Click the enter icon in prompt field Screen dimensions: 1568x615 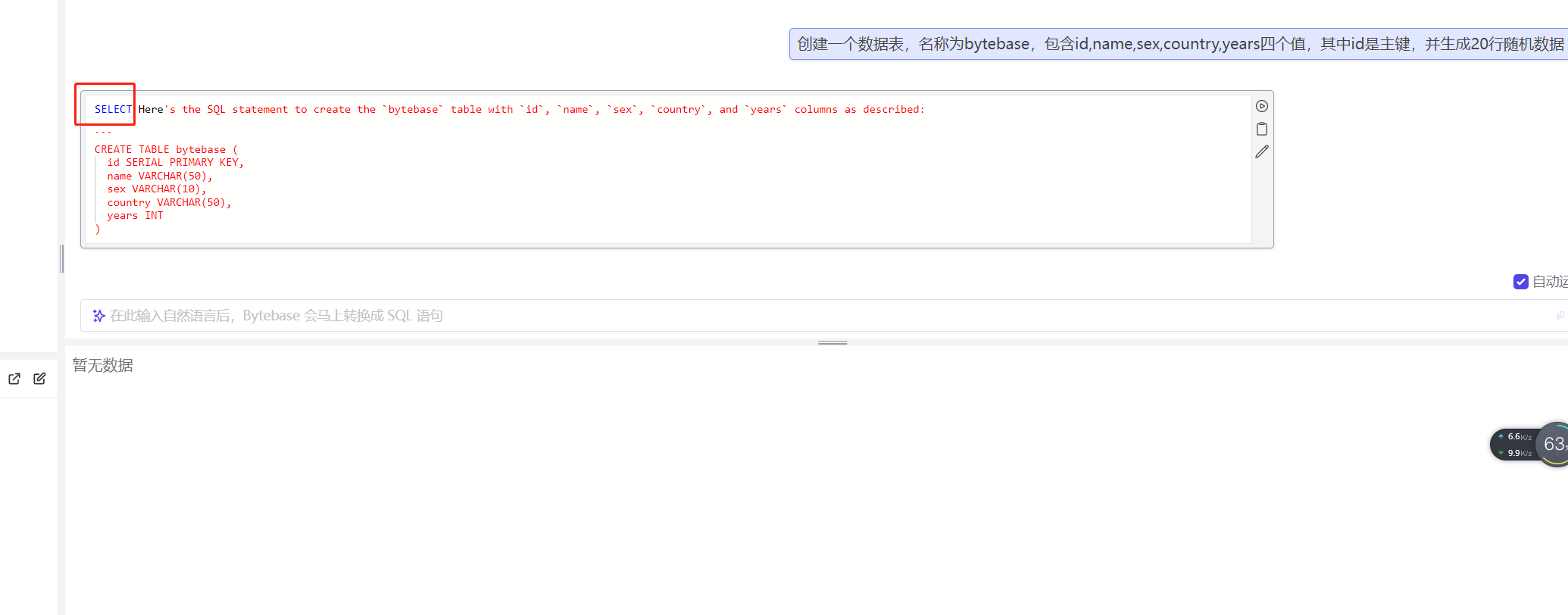(x=1560, y=316)
